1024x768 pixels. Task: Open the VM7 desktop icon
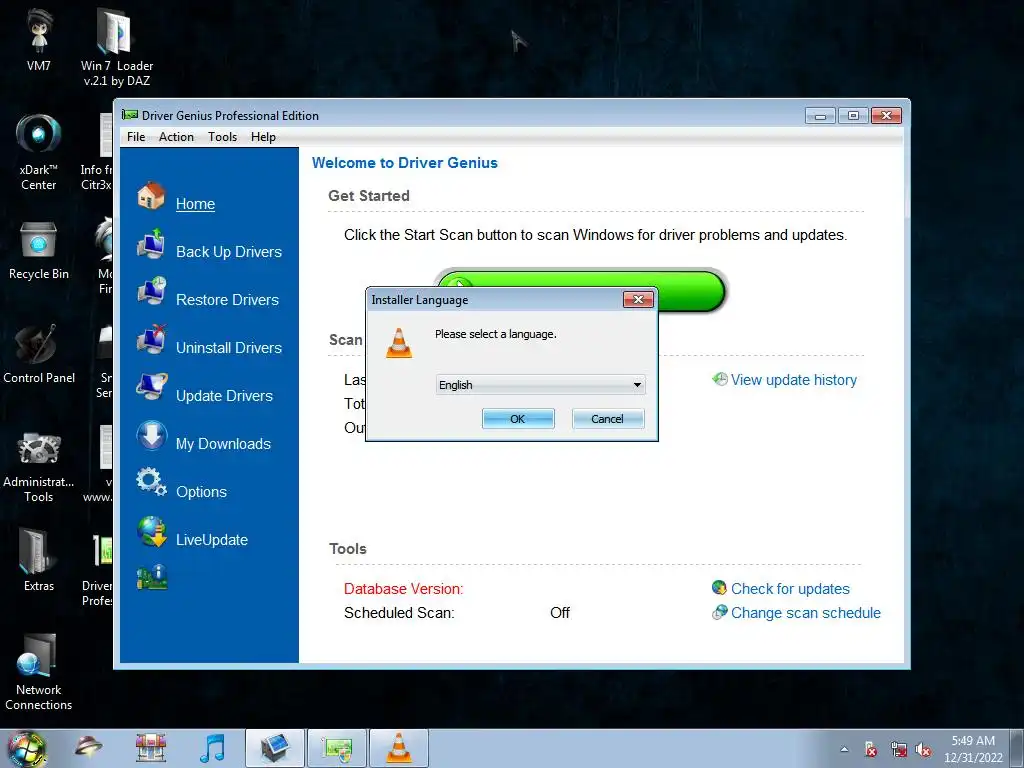(39, 39)
